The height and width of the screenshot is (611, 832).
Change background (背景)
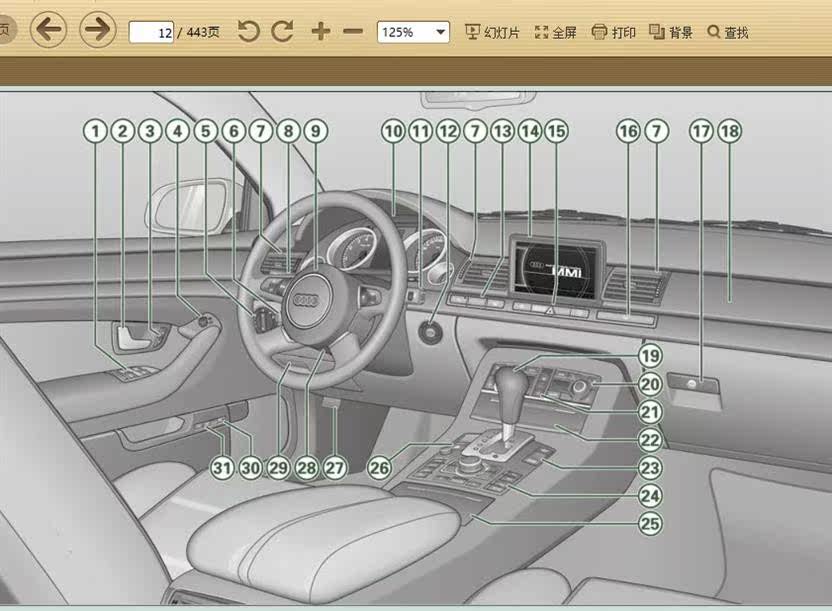(x=671, y=32)
